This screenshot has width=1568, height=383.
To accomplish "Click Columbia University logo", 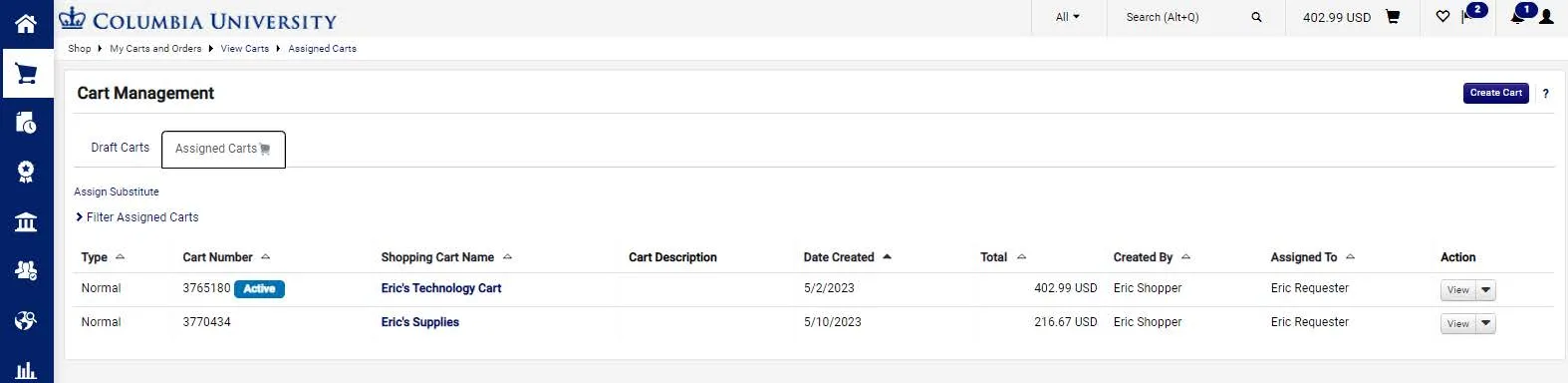I will [197, 19].
